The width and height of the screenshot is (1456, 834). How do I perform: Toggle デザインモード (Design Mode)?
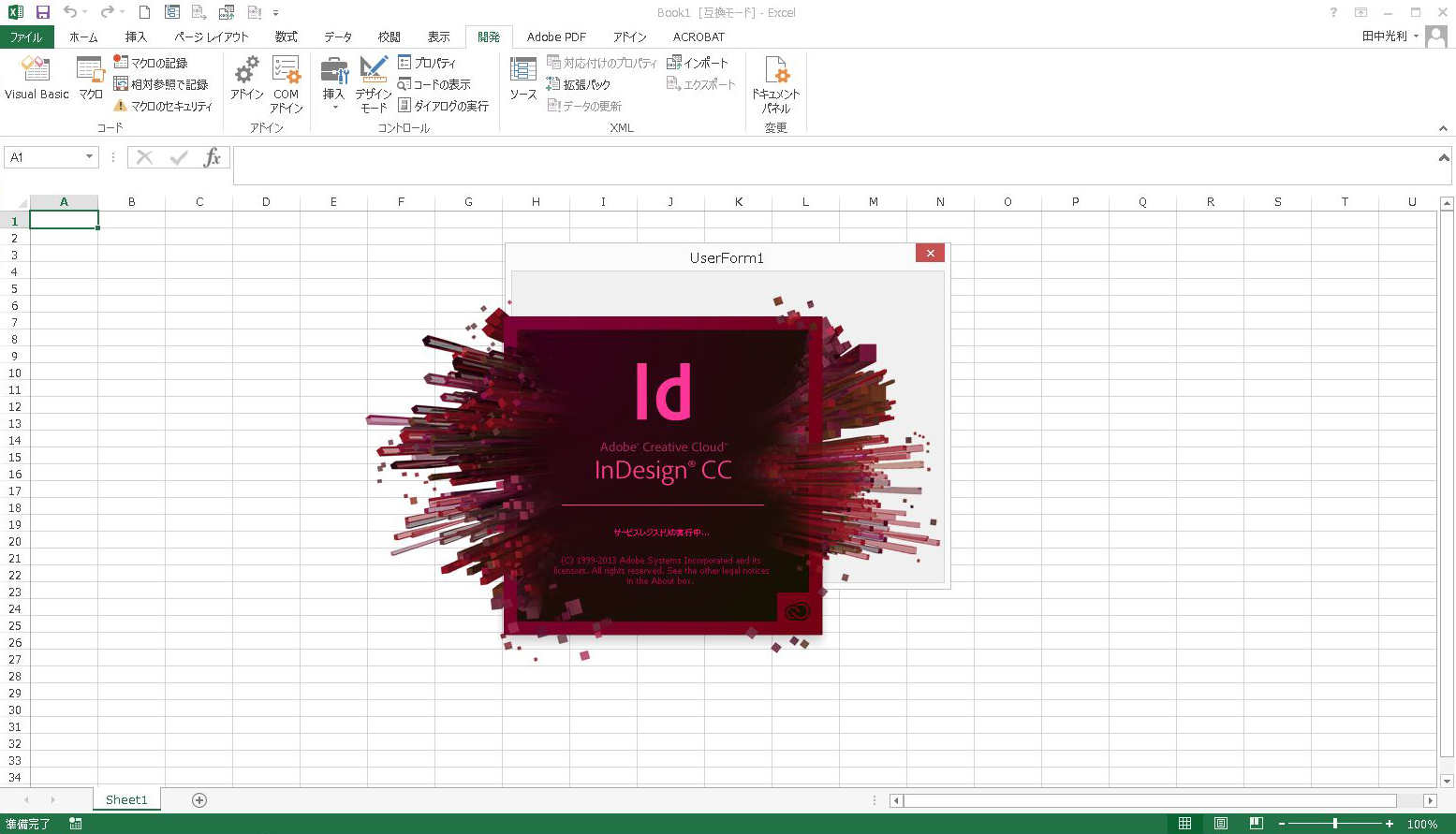click(374, 84)
